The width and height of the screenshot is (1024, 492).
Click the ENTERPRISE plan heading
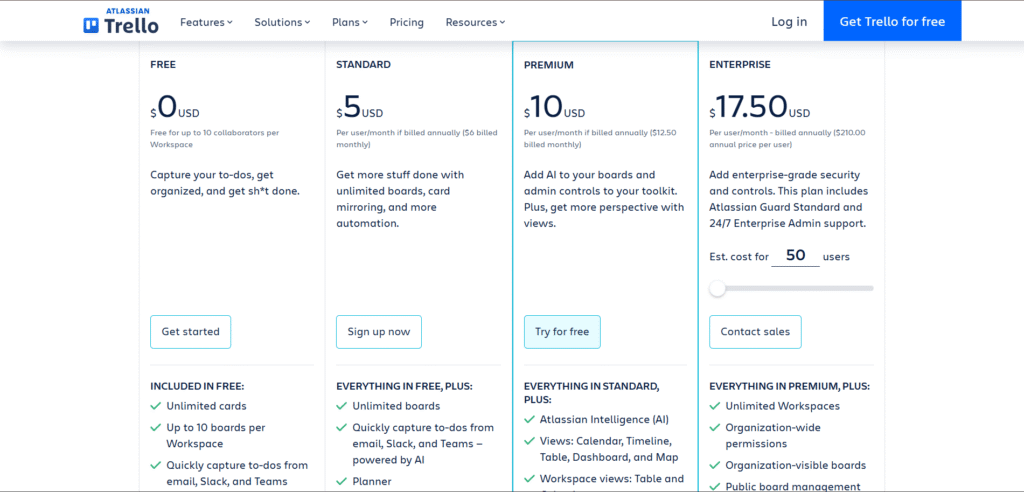pos(740,65)
